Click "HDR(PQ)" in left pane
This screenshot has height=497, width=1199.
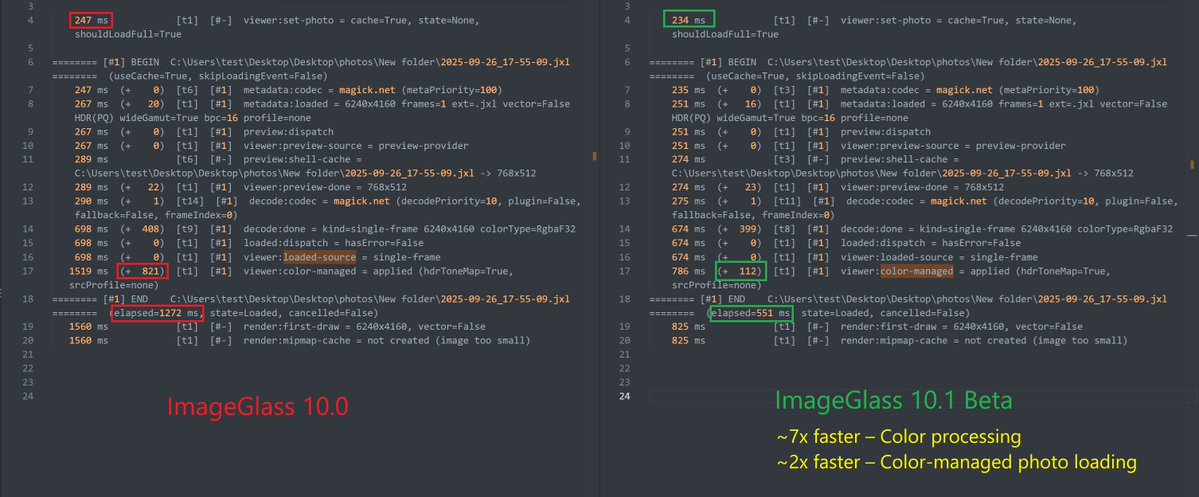point(93,118)
